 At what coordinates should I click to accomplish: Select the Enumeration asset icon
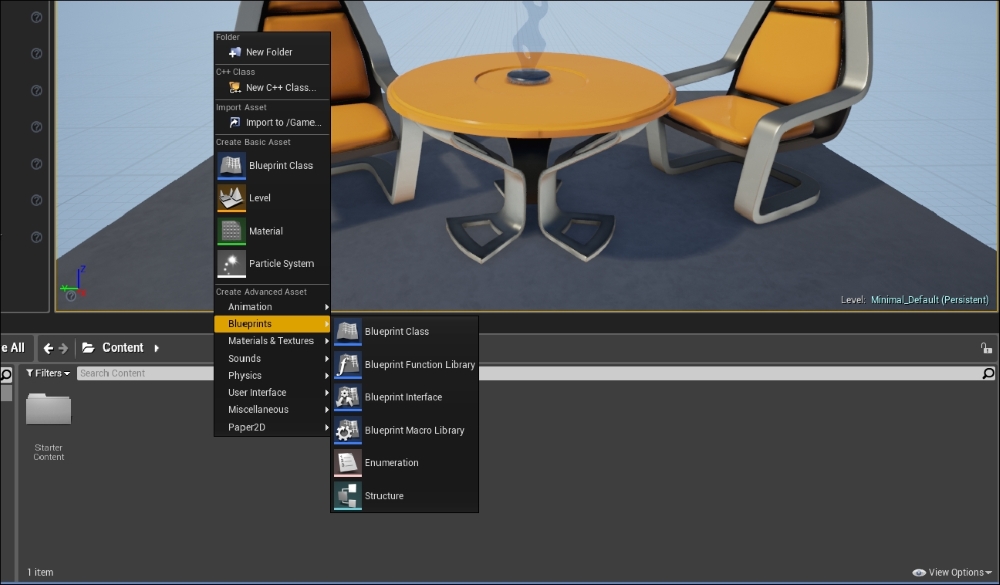point(348,463)
